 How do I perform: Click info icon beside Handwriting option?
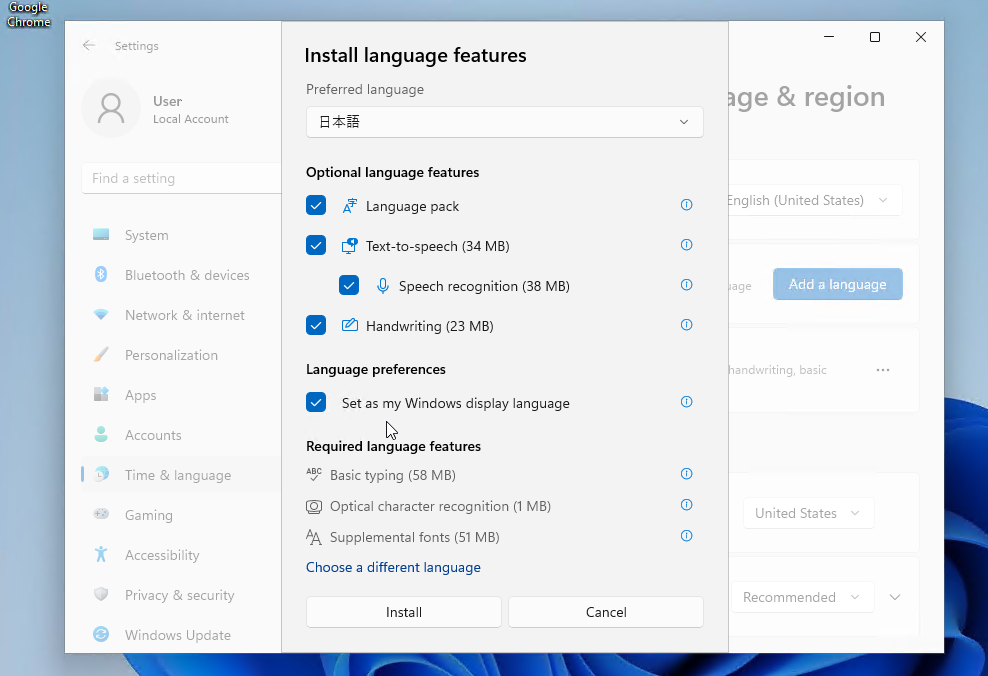click(686, 325)
